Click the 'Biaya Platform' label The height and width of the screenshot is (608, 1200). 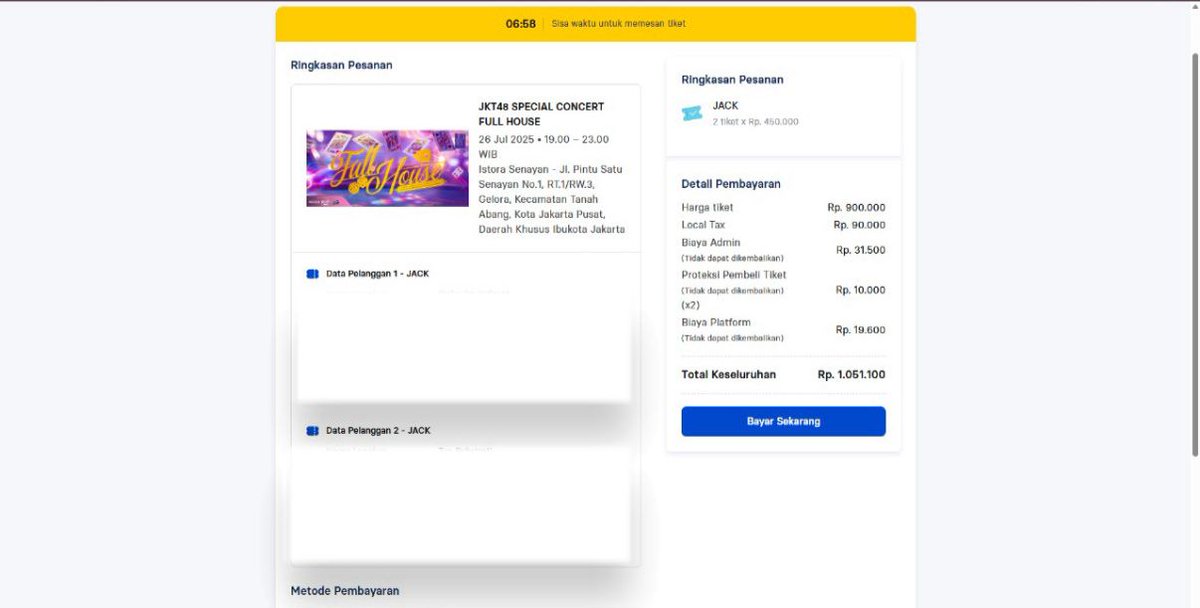pos(716,322)
